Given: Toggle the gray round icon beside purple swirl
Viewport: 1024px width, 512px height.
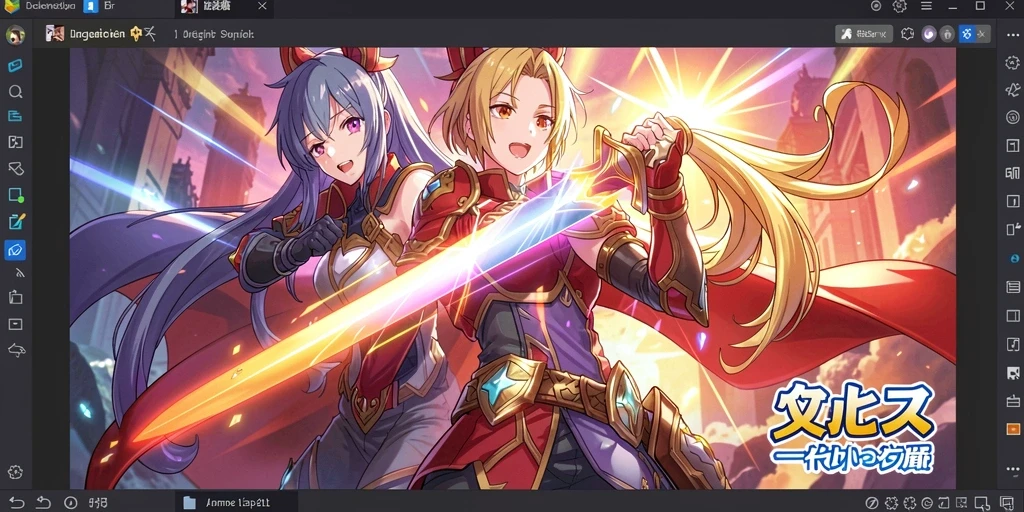Looking at the screenshot, I should (948, 34).
